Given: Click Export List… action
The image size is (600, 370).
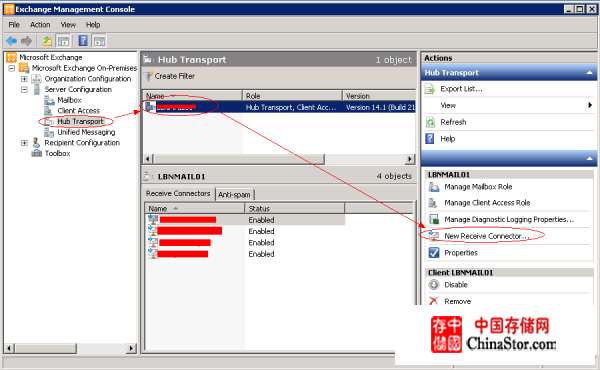Looking at the screenshot, I should coord(461,89).
